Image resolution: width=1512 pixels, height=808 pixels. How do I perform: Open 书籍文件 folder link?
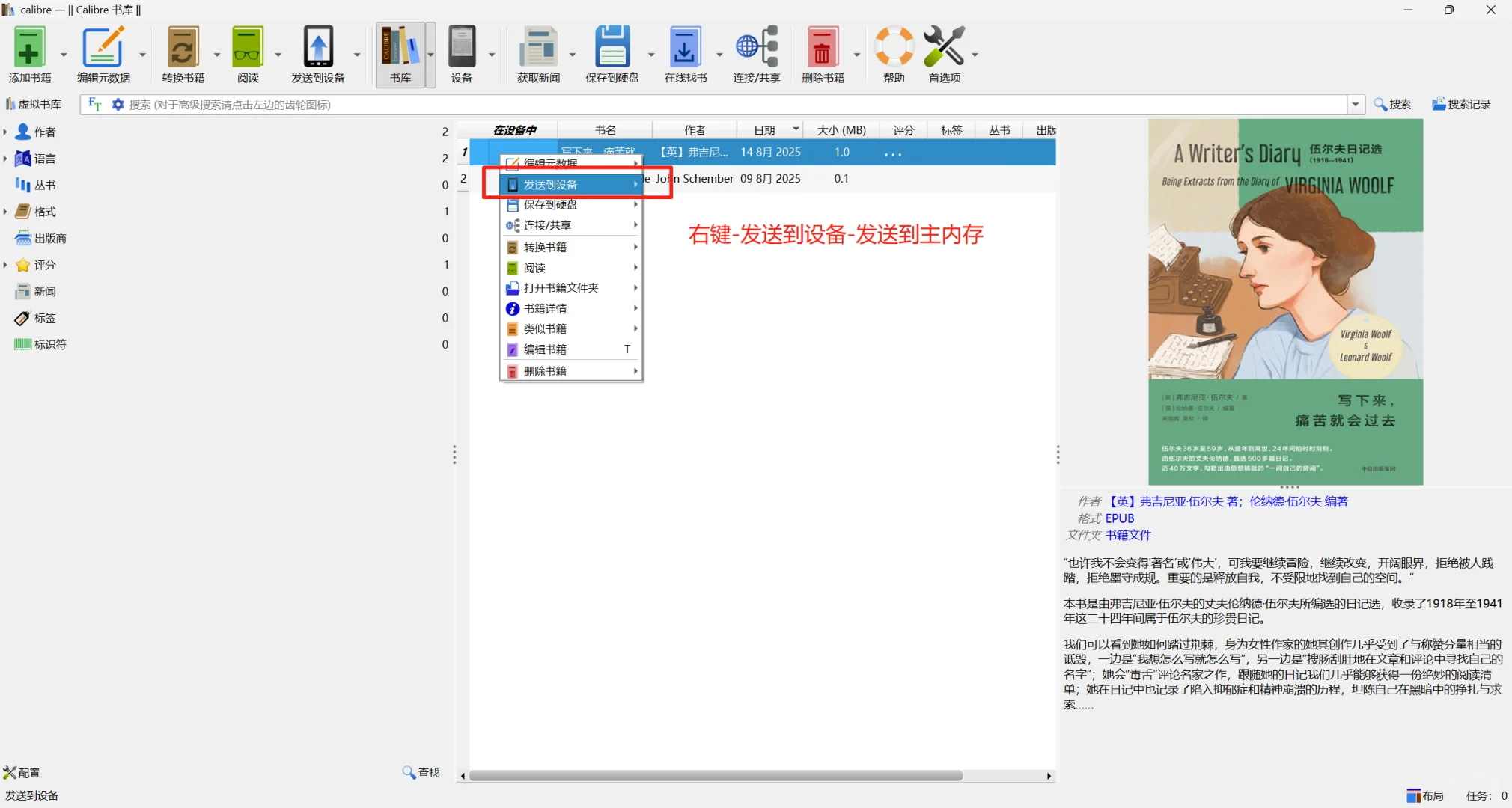point(1129,535)
